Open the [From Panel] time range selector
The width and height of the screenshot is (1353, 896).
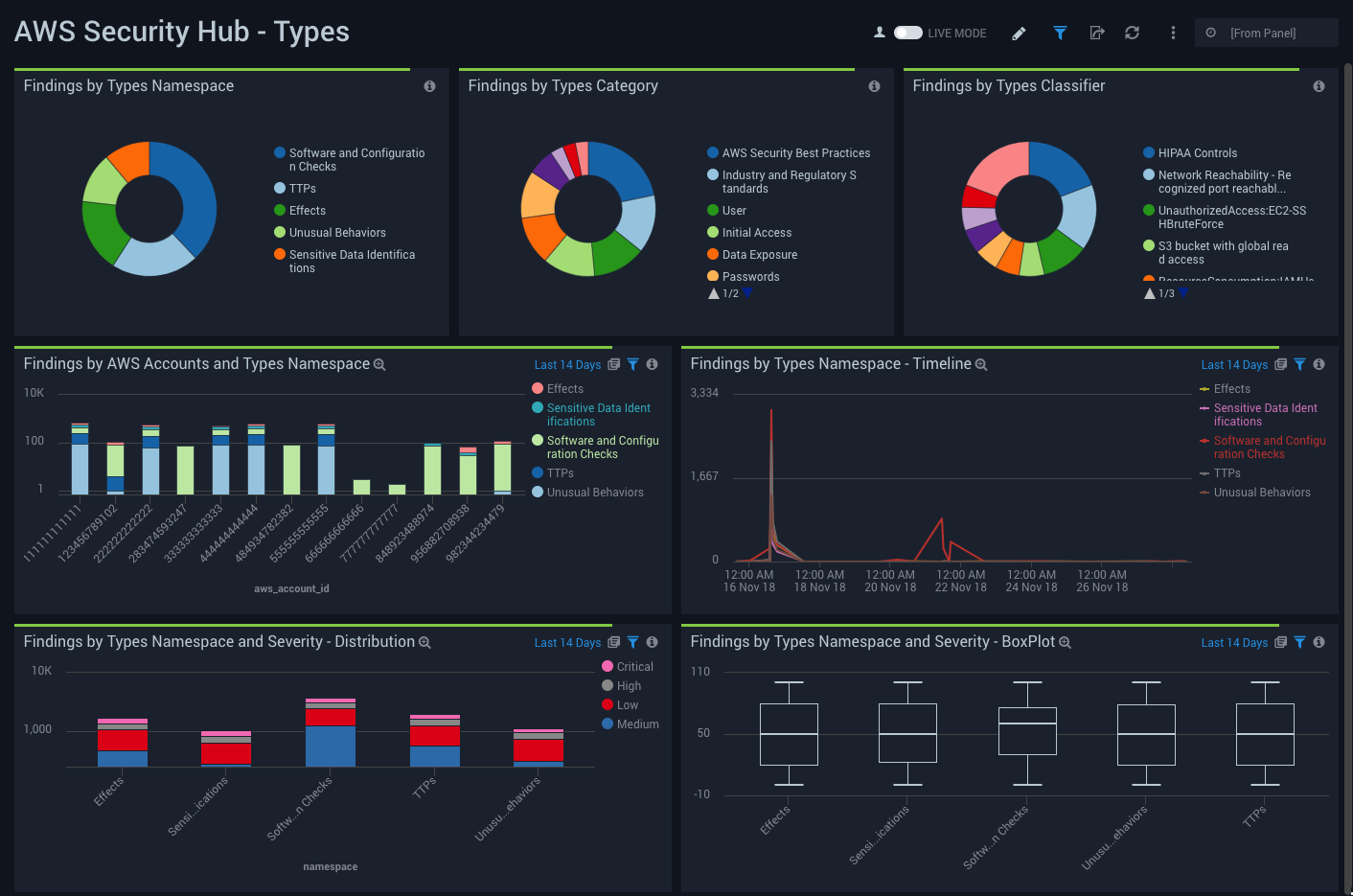[1266, 32]
